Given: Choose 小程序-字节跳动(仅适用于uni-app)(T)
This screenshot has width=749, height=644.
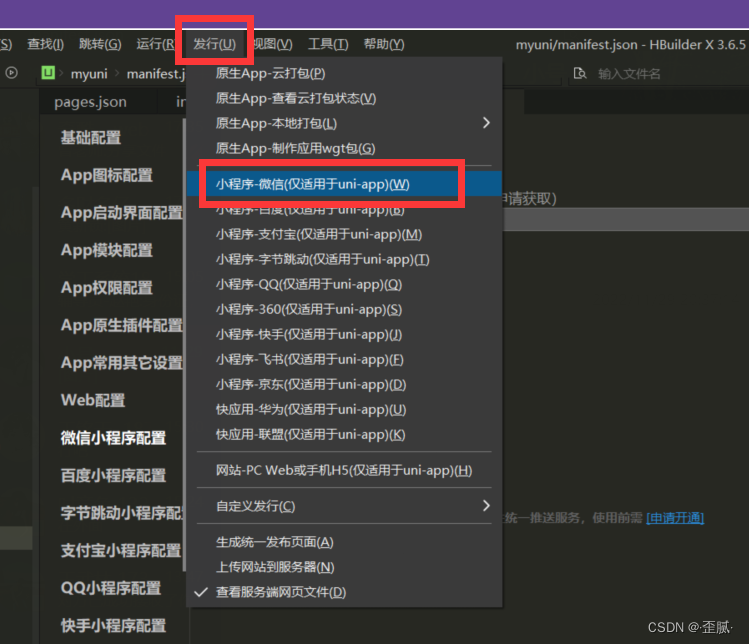Looking at the screenshot, I should point(344,259).
